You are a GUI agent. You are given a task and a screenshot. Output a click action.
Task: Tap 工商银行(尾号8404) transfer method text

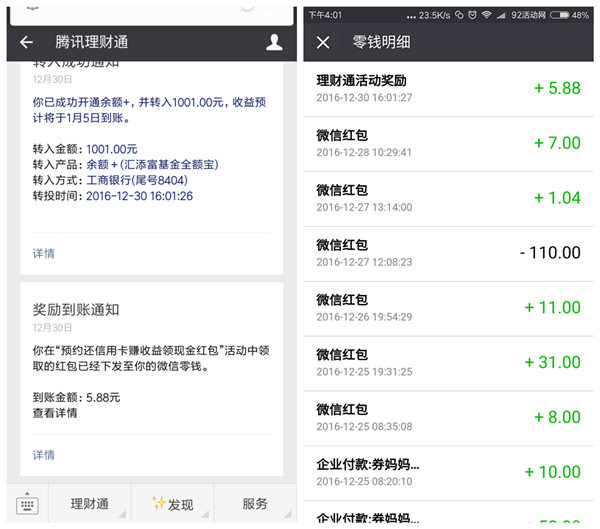click(137, 180)
